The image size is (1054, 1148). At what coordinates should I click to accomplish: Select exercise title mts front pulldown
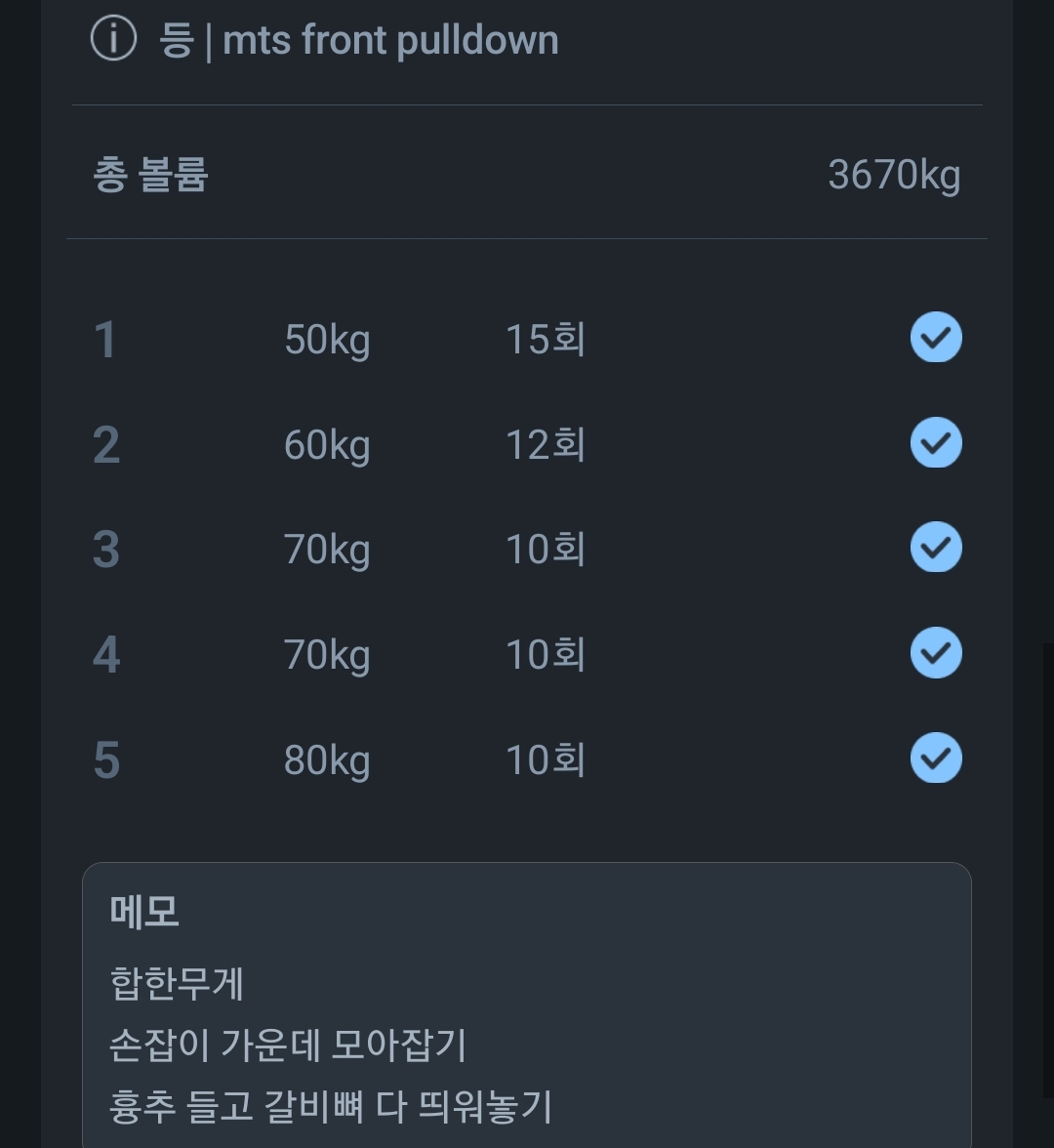(388, 40)
